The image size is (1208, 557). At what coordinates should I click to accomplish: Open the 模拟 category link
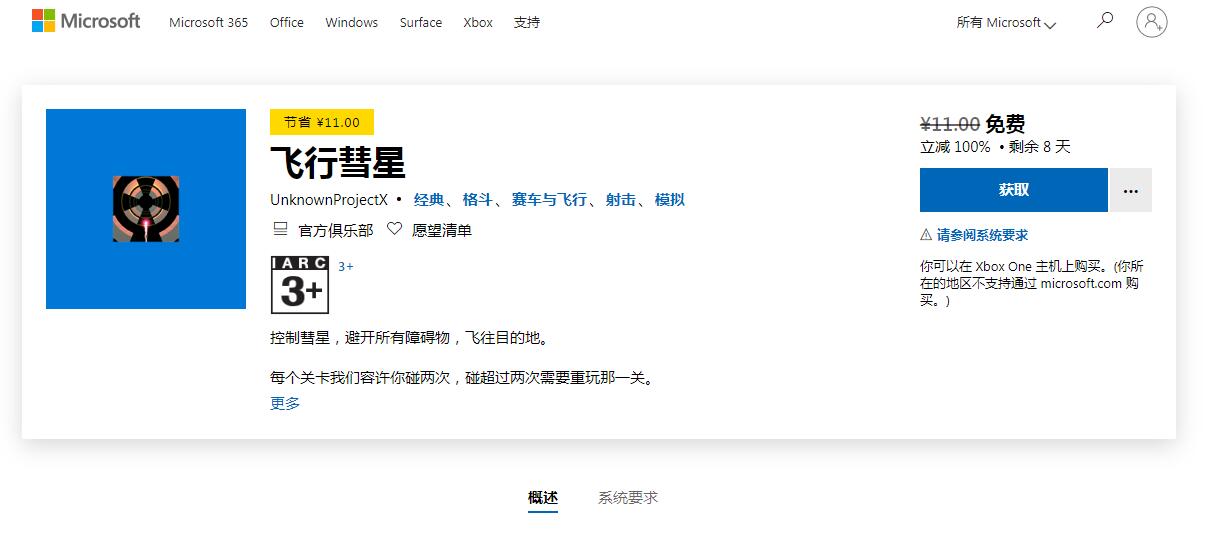click(670, 200)
